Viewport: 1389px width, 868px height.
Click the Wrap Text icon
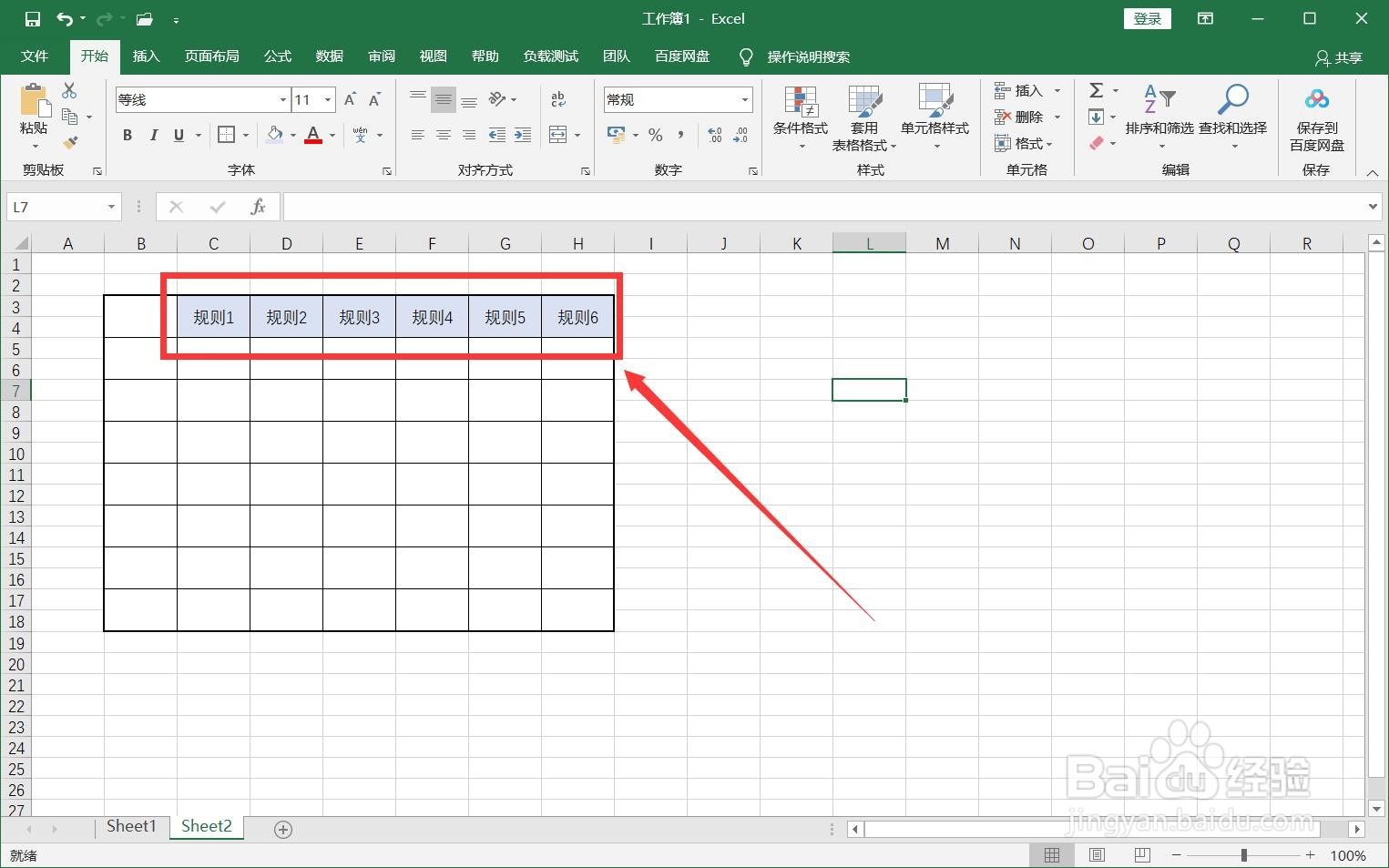click(558, 99)
